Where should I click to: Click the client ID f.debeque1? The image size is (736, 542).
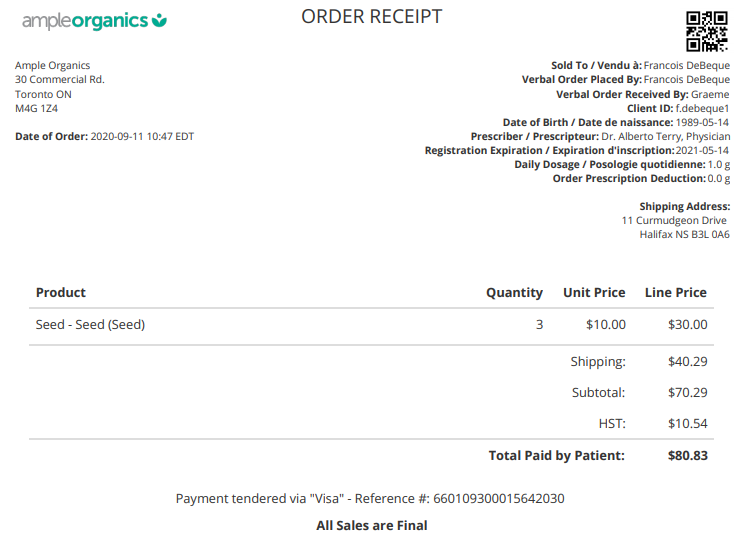pos(702,108)
